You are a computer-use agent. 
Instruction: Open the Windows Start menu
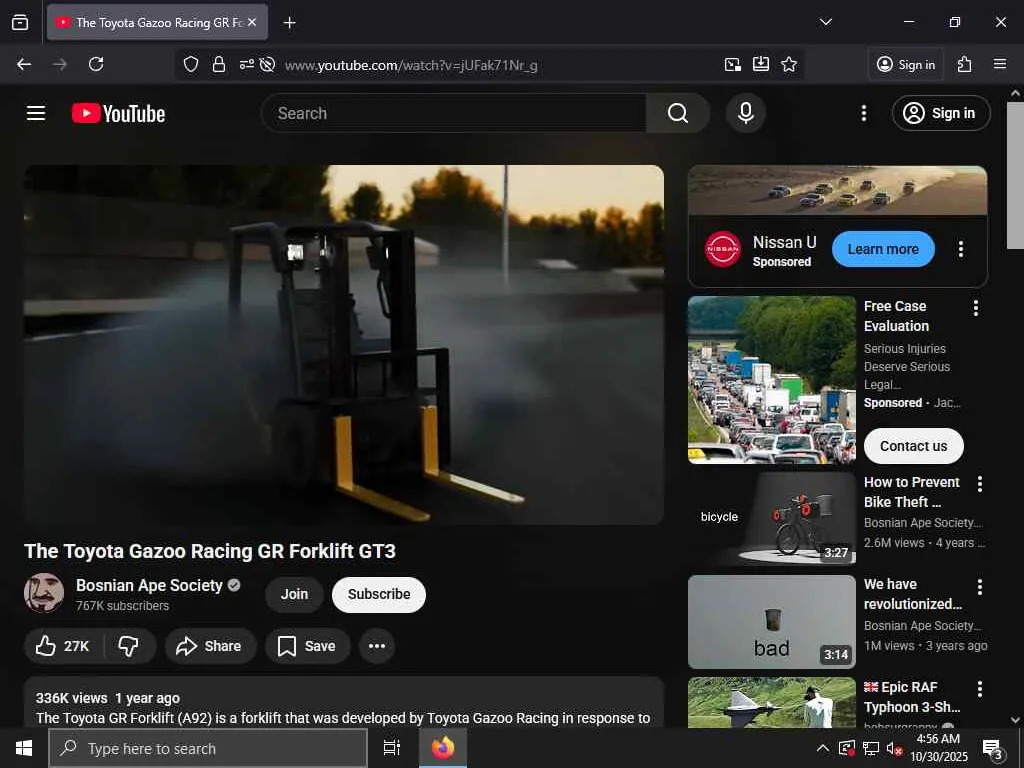[24, 748]
